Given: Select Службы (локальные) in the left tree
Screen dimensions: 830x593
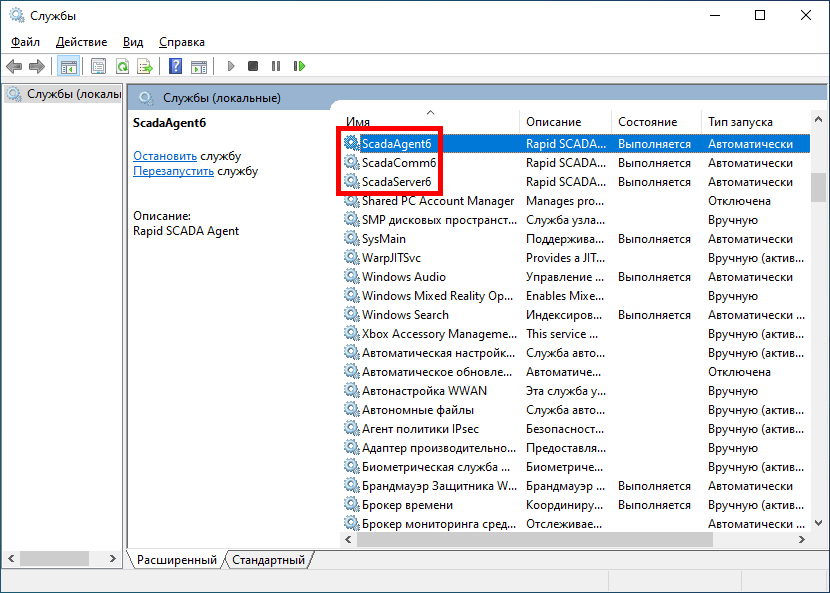Looking at the screenshot, I should (x=64, y=94).
